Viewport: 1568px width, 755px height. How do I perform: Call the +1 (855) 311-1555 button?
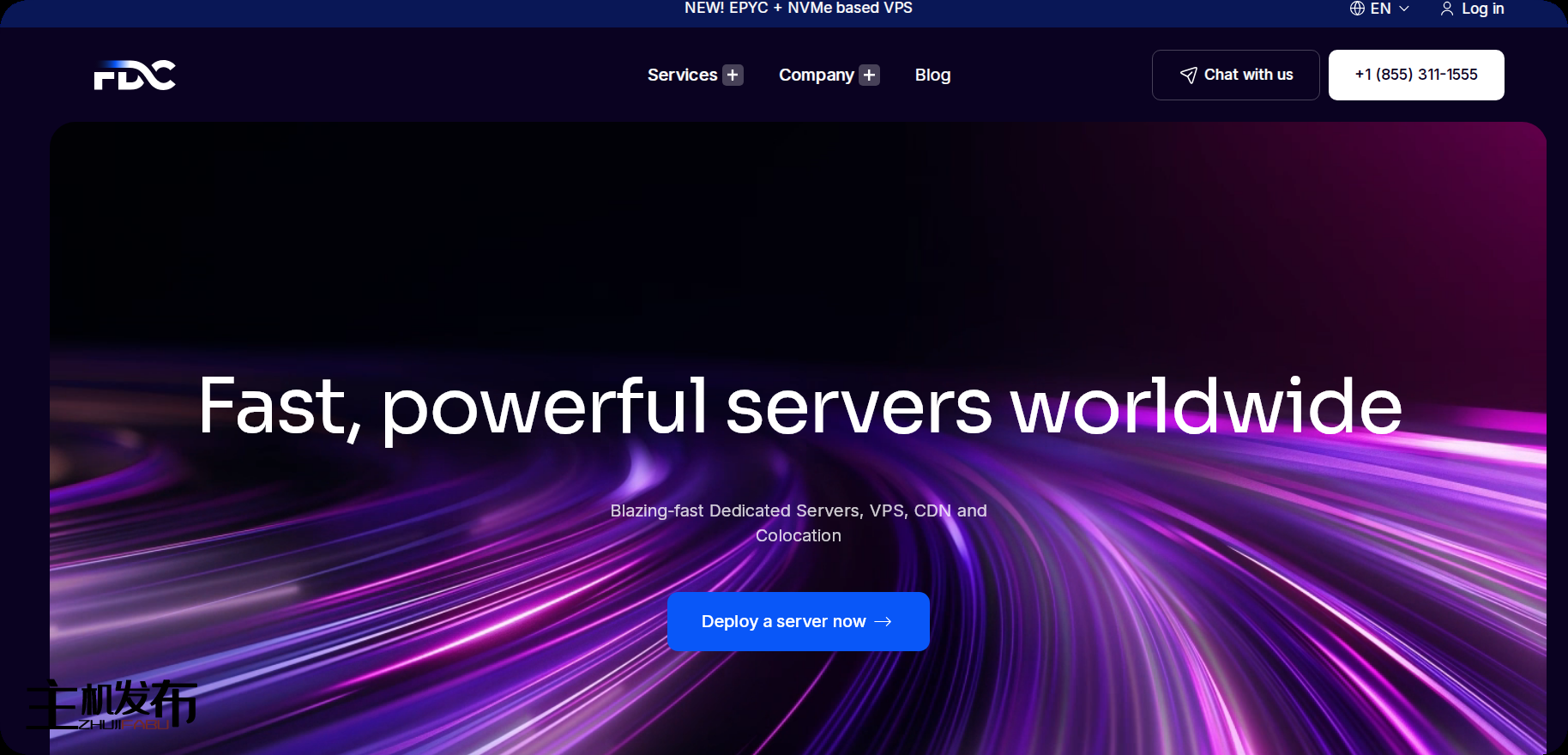tap(1415, 75)
